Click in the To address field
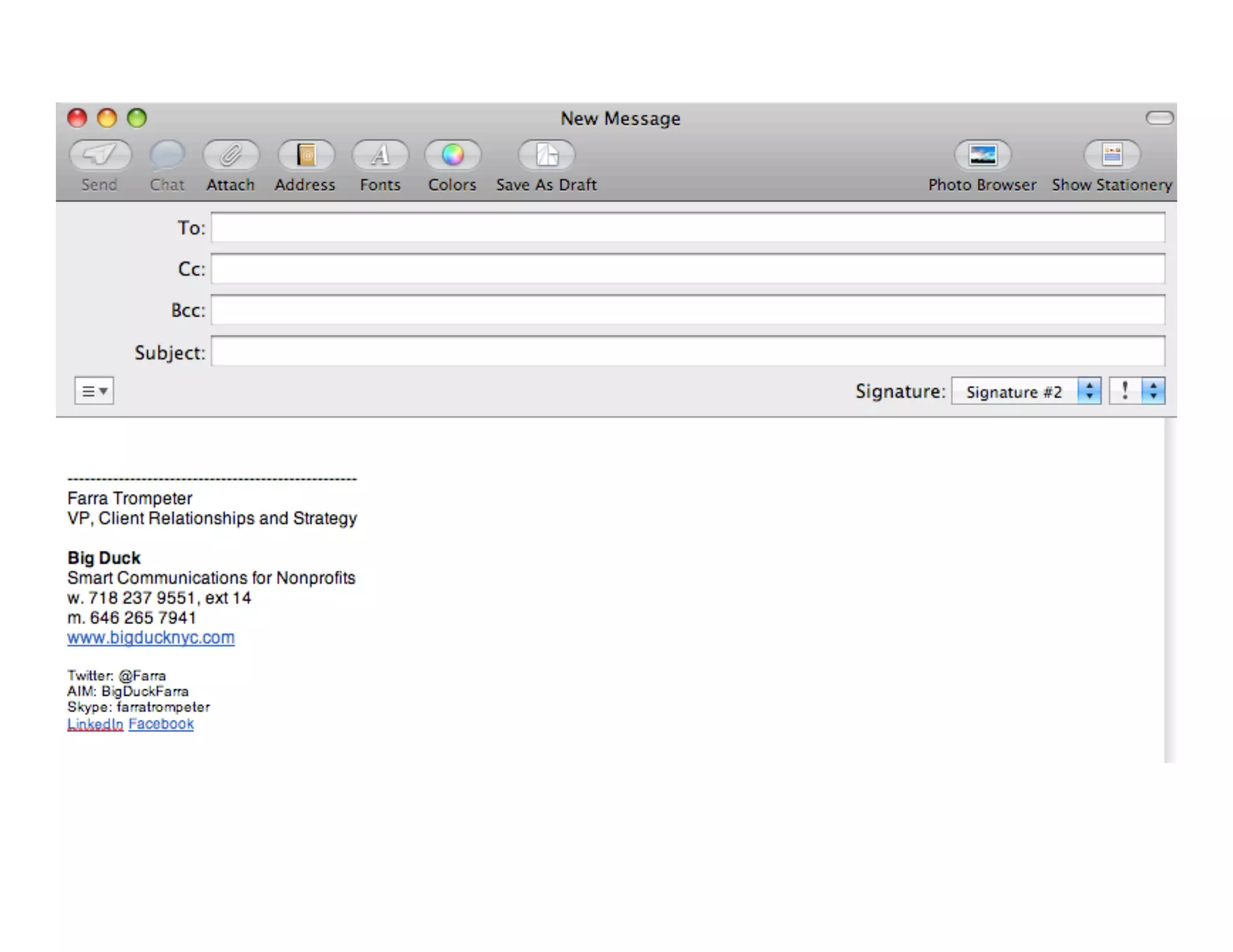1233x952 pixels. pos(688,228)
